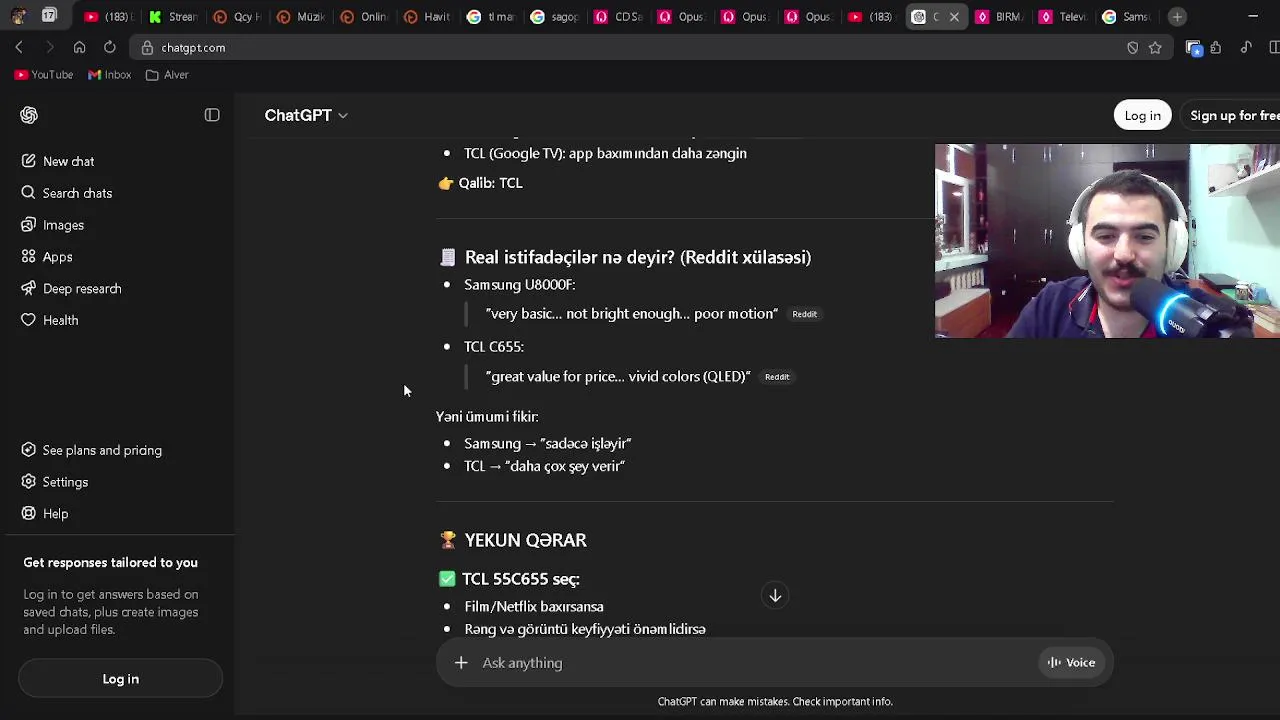The height and width of the screenshot is (720, 1280).
Task: Click 'Film/Netflix baxırsansa' bullet
Action: [534, 607]
